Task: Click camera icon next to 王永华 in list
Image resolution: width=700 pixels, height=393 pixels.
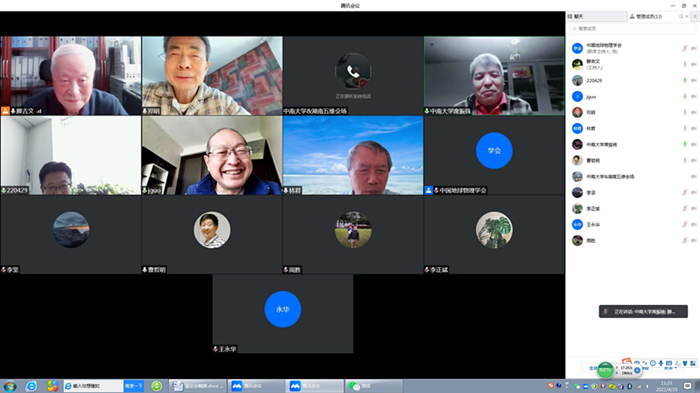Action: 694,225
